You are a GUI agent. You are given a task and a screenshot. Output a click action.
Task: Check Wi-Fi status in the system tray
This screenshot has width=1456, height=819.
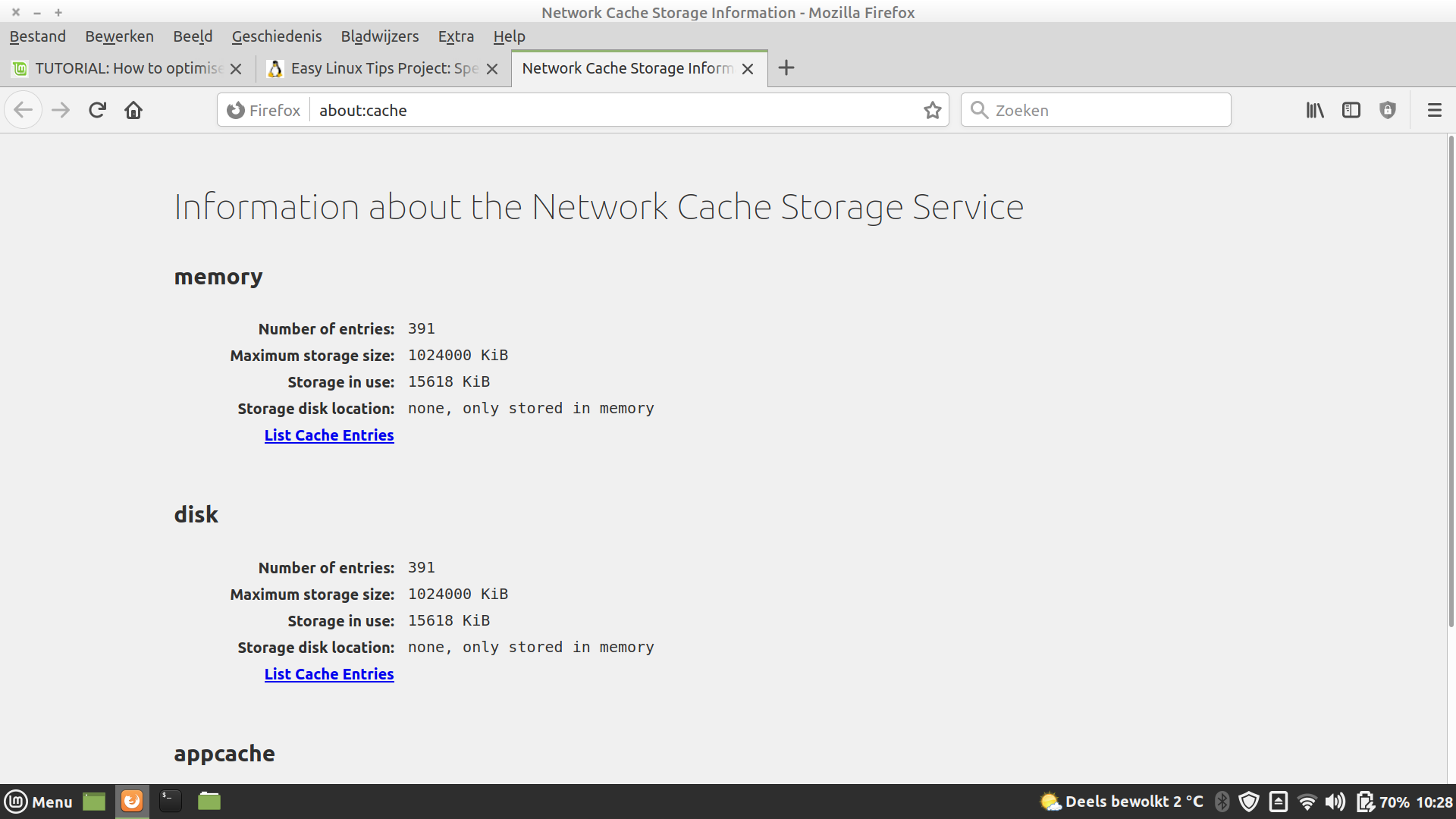pyautogui.click(x=1307, y=801)
